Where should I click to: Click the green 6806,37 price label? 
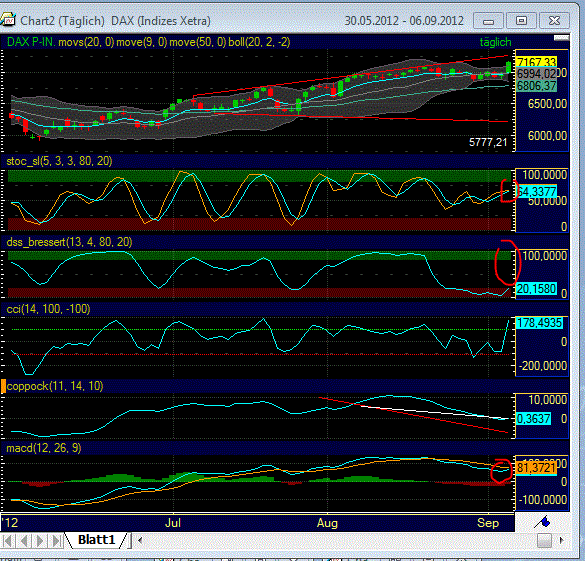pos(536,86)
